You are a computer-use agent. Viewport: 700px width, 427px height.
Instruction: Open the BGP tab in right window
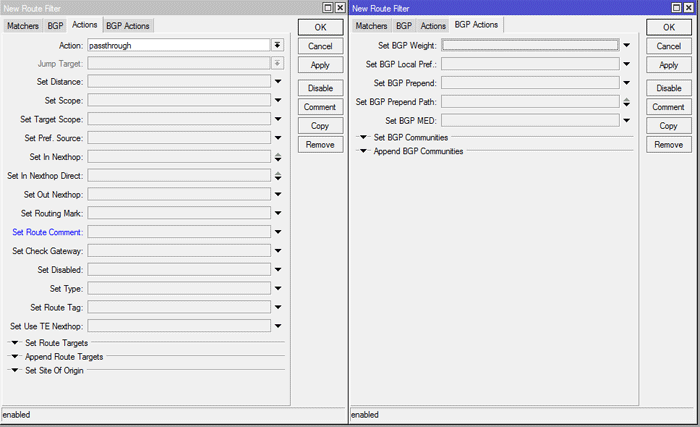pyautogui.click(x=403, y=25)
